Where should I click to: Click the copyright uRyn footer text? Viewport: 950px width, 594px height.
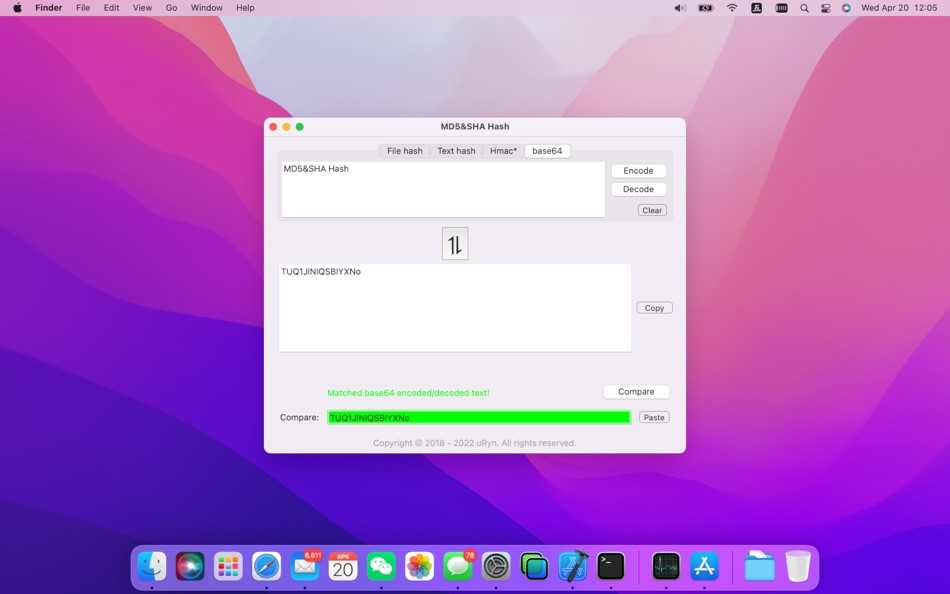pyautogui.click(x=474, y=443)
